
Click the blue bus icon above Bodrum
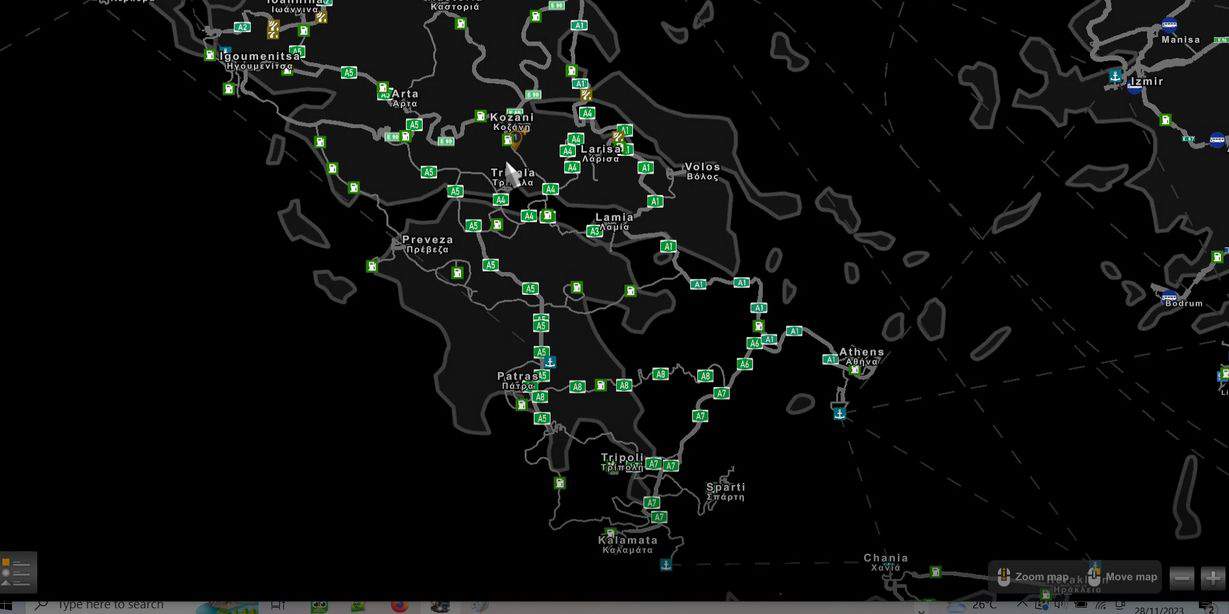(1169, 296)
